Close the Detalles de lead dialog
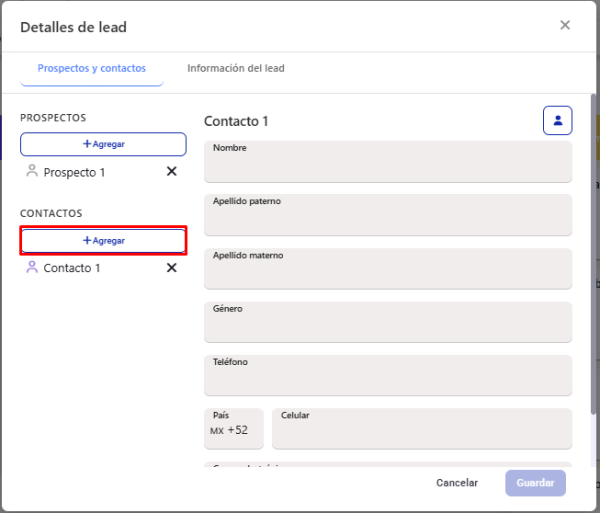The width and height of the screenshot is (600, 513). tap(565, 25)
